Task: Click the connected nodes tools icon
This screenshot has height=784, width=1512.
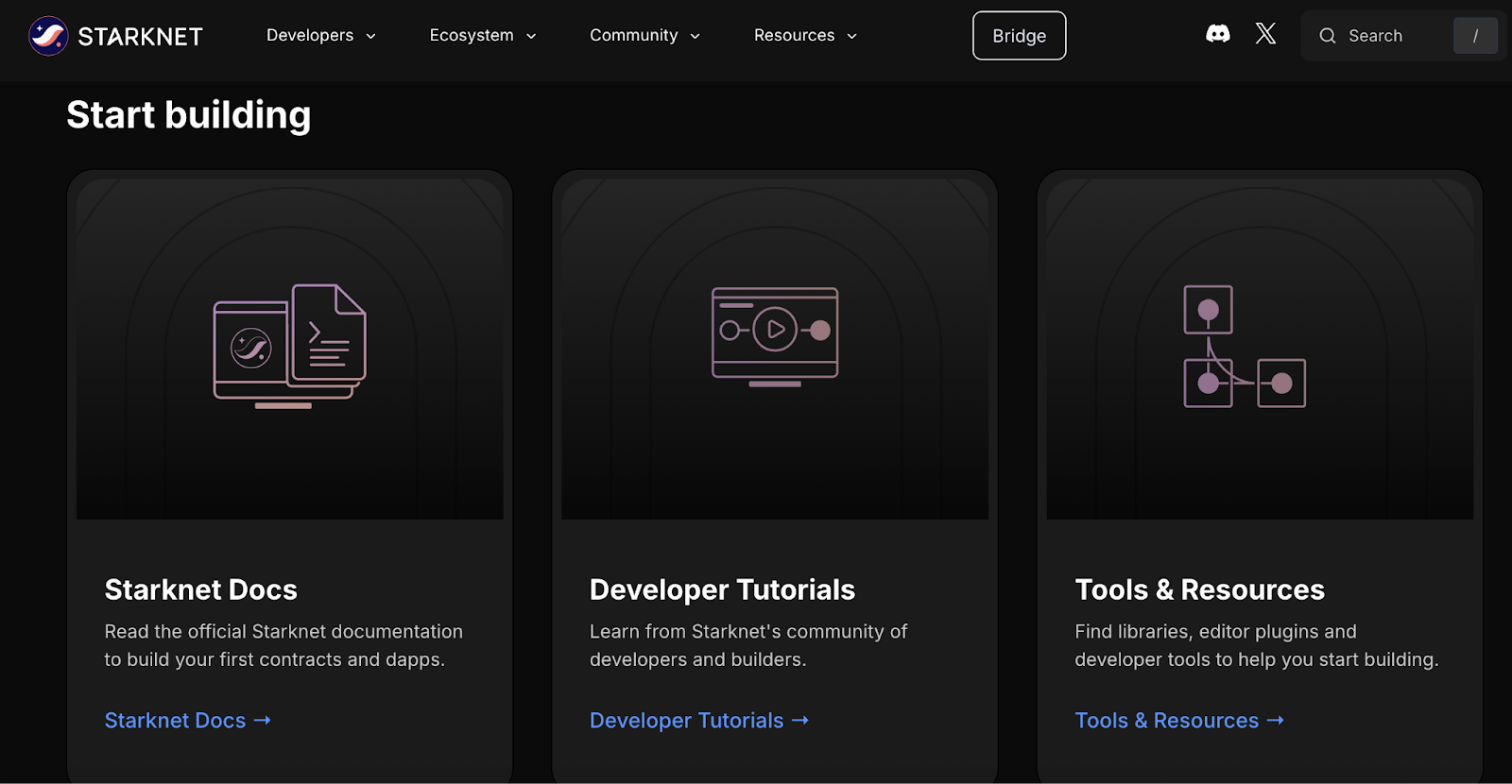Action: pyautogui.click(x=1244, y=346)
